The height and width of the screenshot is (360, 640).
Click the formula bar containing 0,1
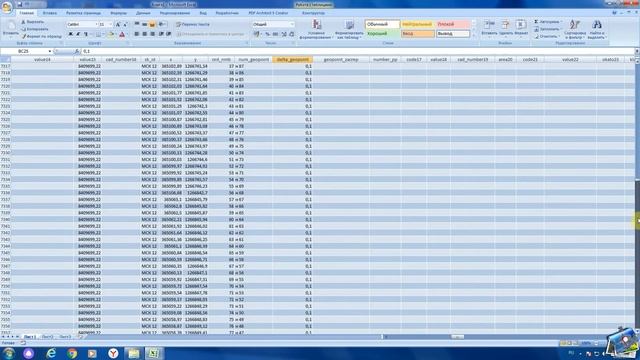point(358,51)
